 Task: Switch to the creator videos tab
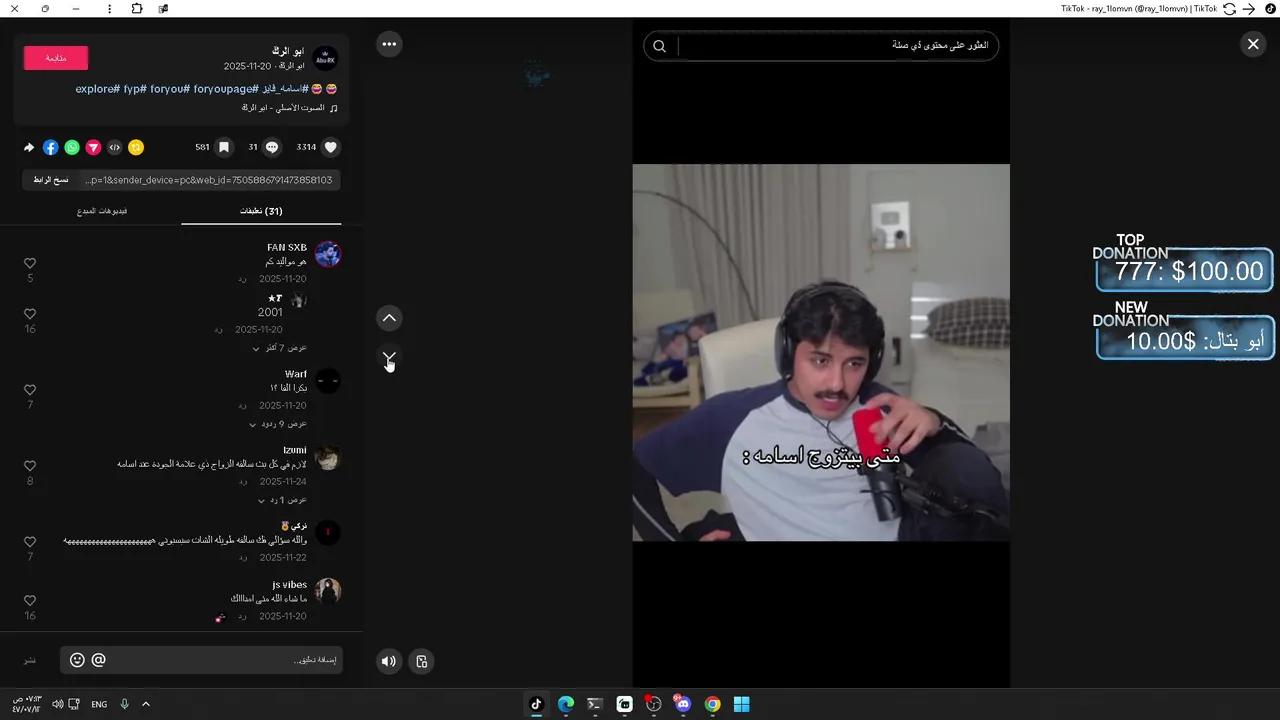pos(102,211)
